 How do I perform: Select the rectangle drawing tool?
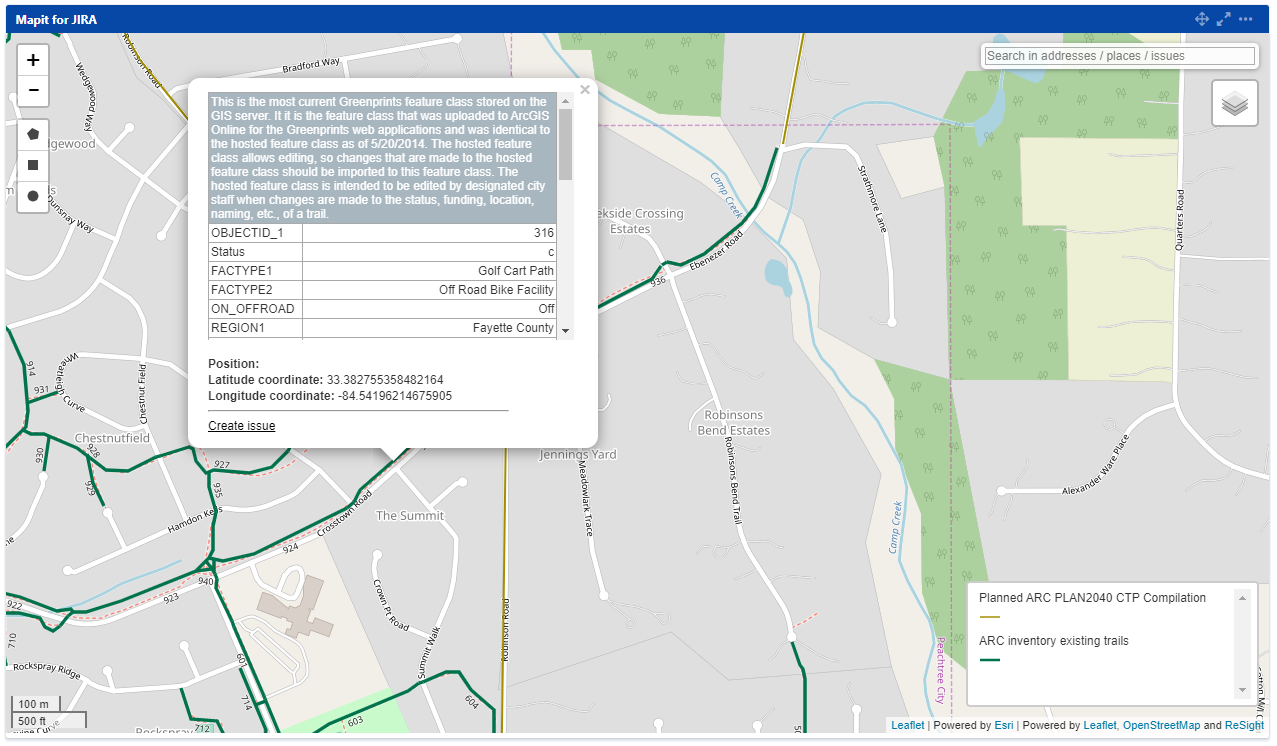point(32,164)
